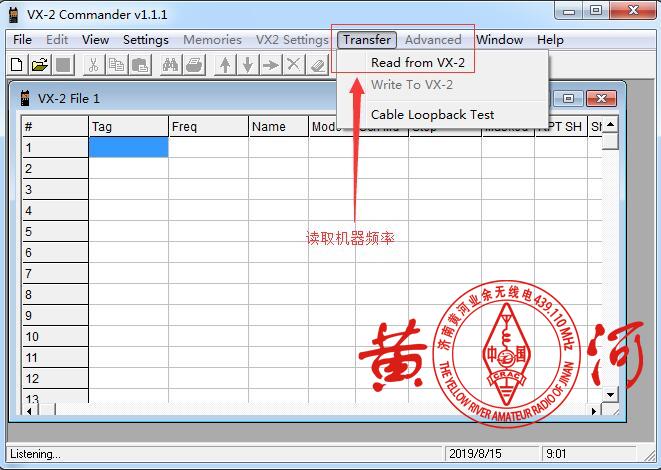
Task: Click the row 5 header
Action: 54,231
